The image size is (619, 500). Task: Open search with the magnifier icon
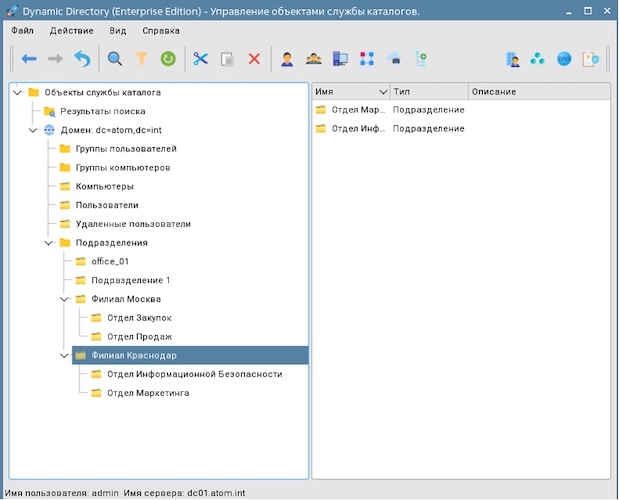pos(115,59)
